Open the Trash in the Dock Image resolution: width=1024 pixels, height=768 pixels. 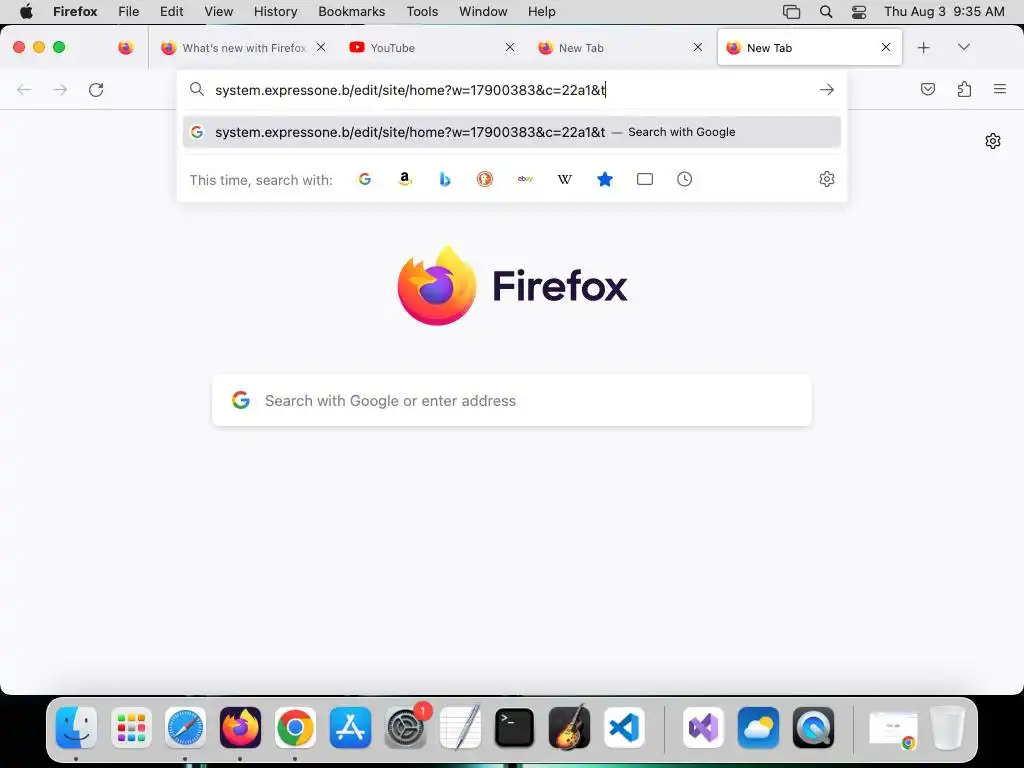pos(947,728)
